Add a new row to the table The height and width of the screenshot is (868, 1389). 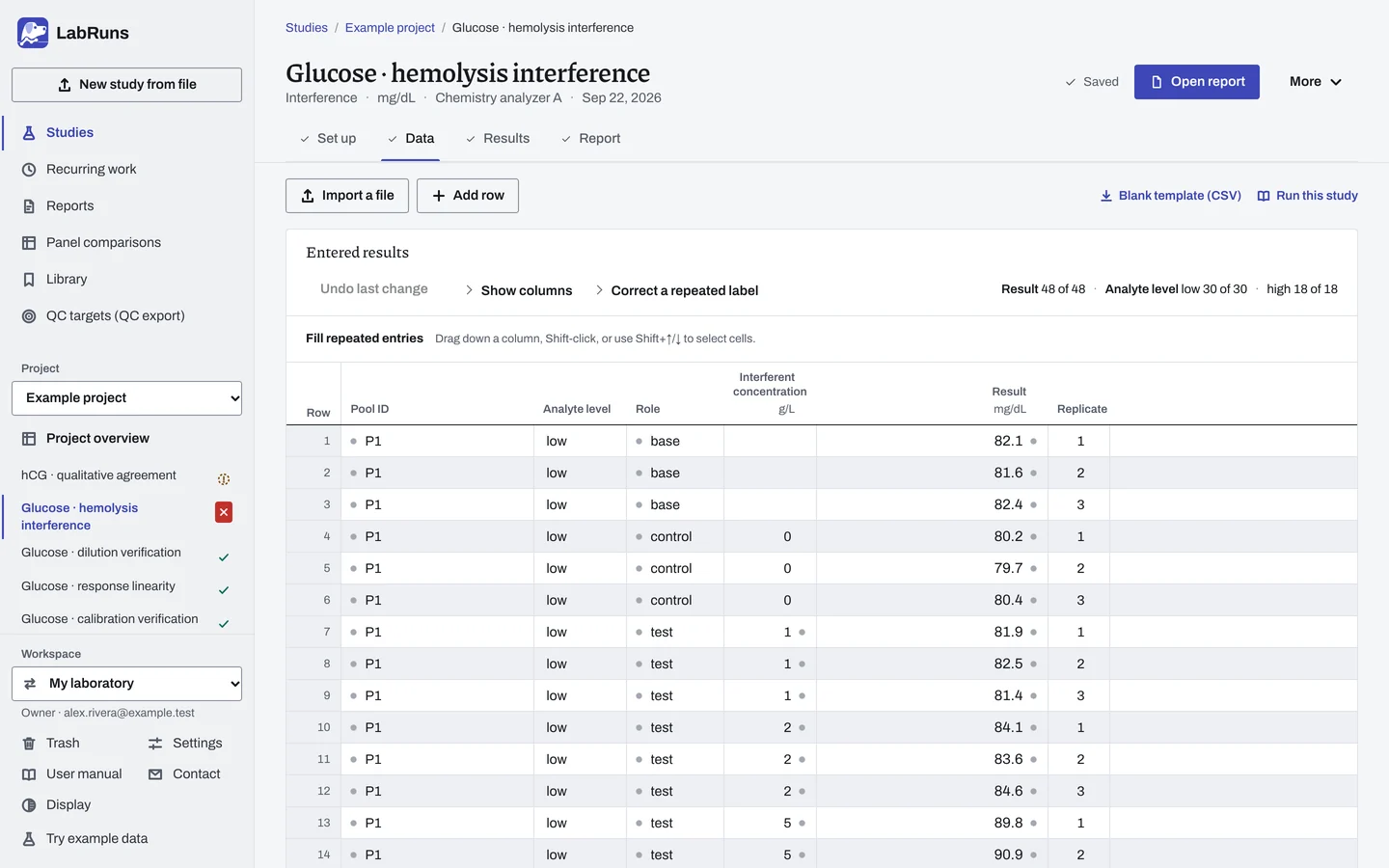(x=468, y=196)
